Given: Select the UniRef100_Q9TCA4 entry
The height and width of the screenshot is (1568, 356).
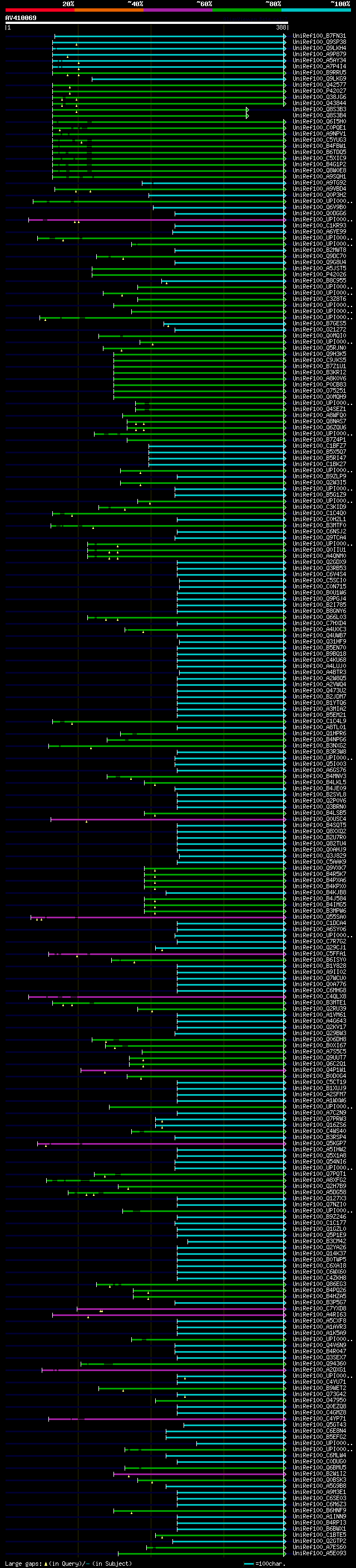Looking at the screenshot, I should click(x=319, y=537).
